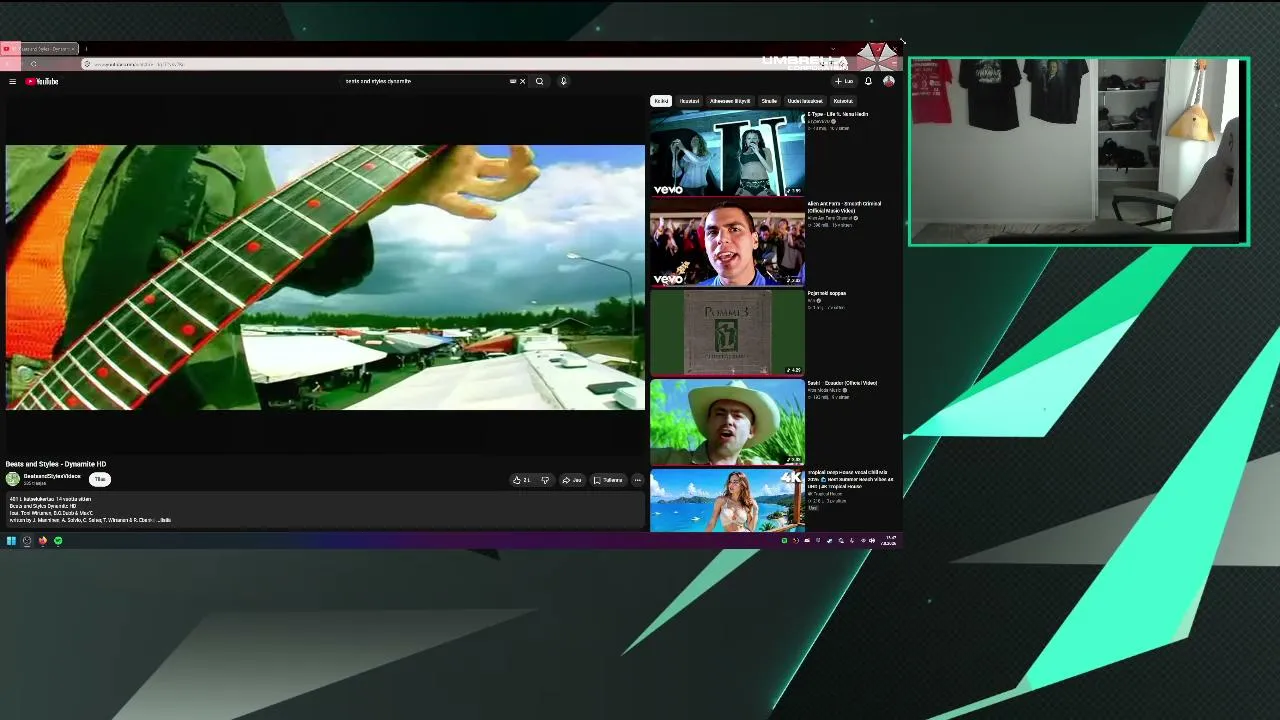Open the channel avatar under the video
This screenshot has height=720, width=1280.
pyautogui.click(x=13, y=479)
